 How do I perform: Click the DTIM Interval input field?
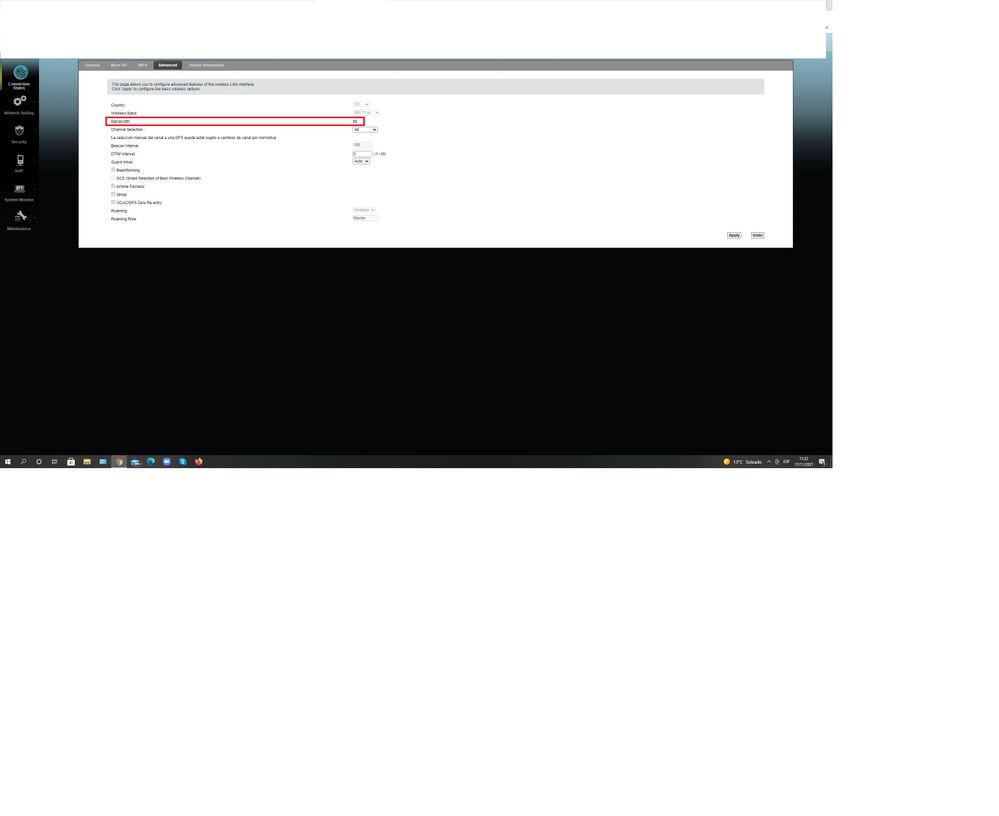tap(362, 153)
